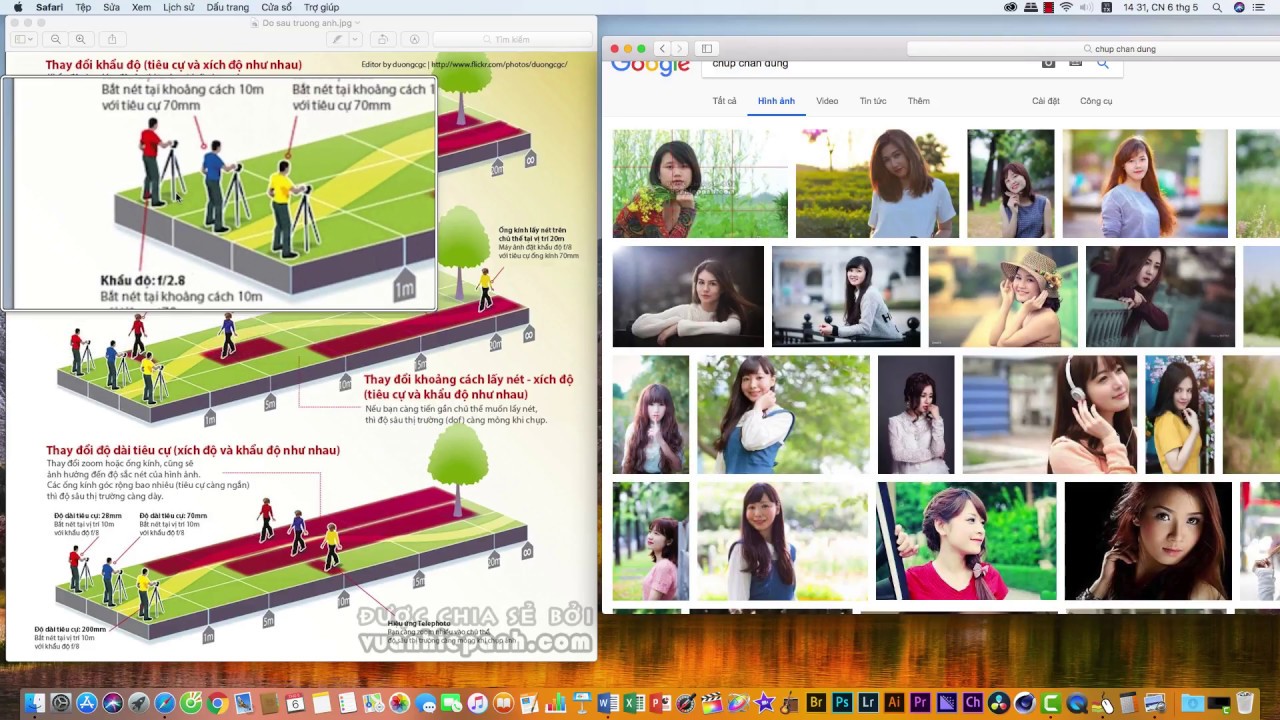Open the Lịch sử menu
Screen dimensions: 1280x720
click(179, 7)
